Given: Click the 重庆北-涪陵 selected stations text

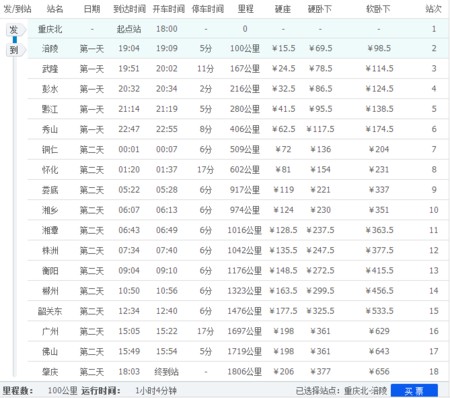Looking at the screenshot, I should [365, 391].
